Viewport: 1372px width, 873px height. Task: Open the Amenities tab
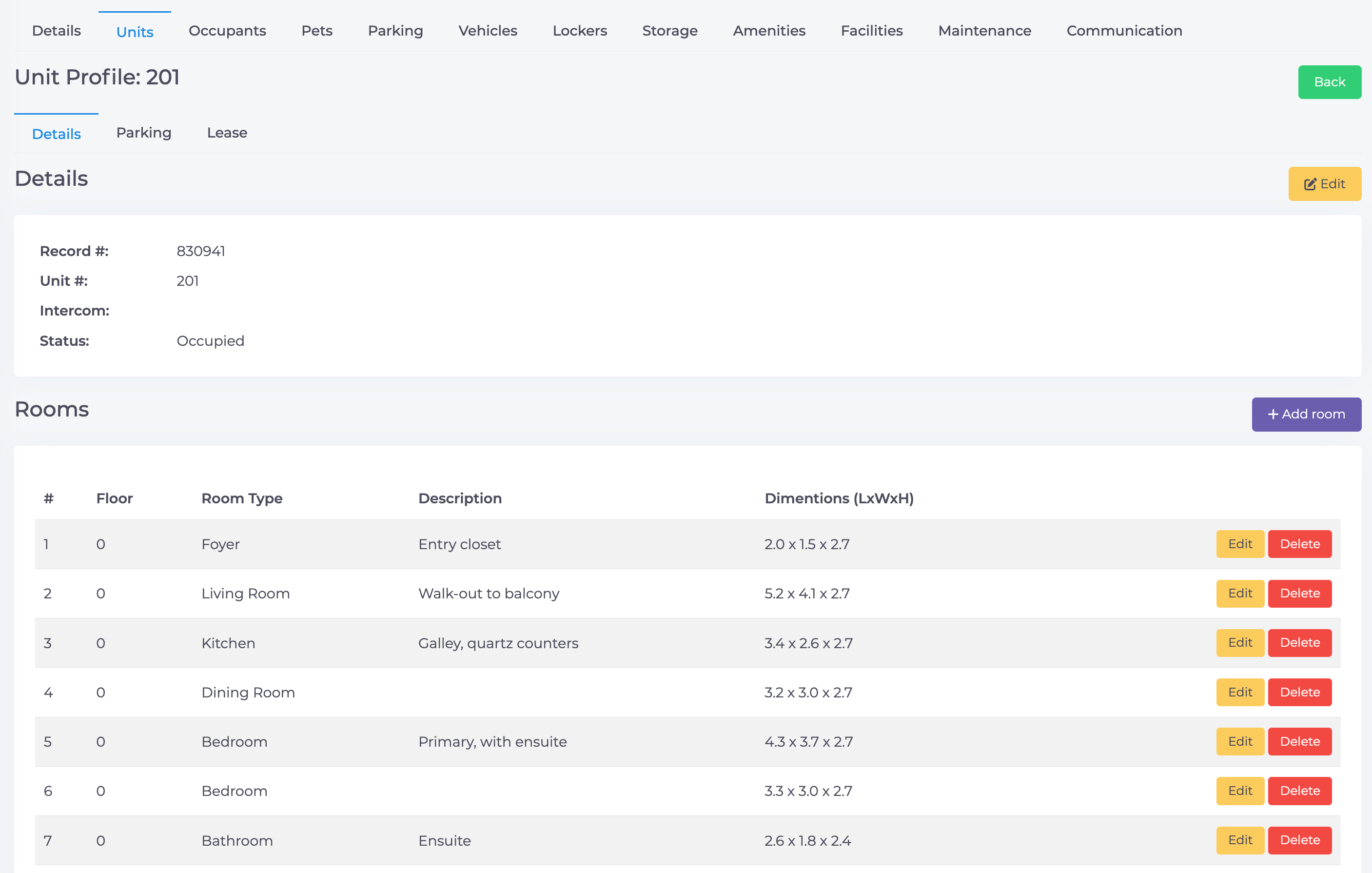769,31
